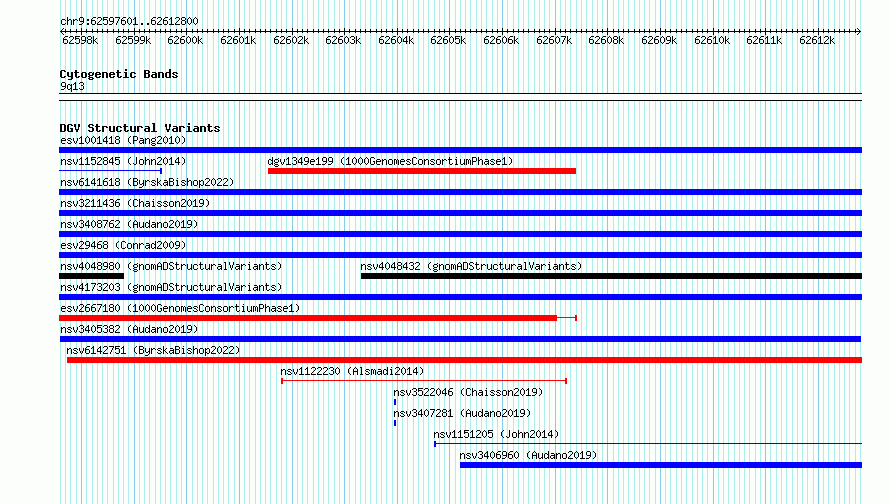
Task: Open variant nsv1152845 (John2014) label
Action: pyautogui.click(x=123, y=161)
